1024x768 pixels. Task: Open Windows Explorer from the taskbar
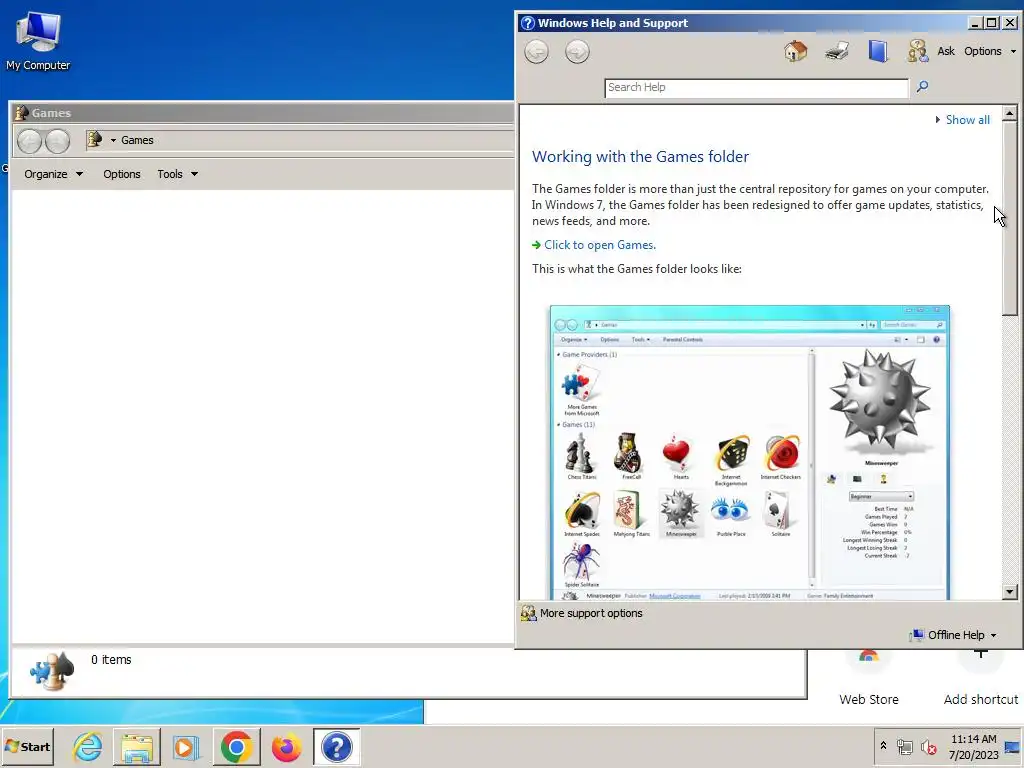coord(136,746)
